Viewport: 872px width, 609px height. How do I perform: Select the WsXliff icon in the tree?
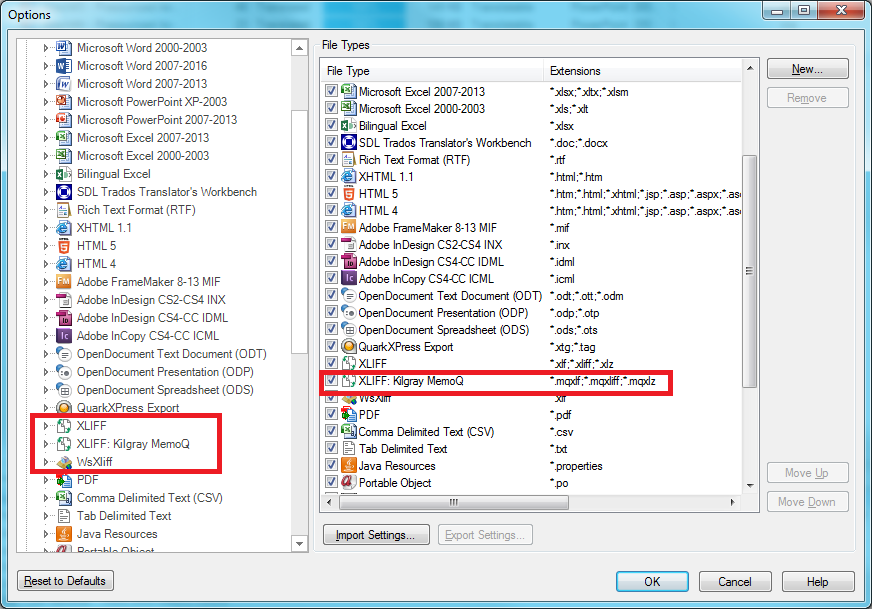pos(64,462)
